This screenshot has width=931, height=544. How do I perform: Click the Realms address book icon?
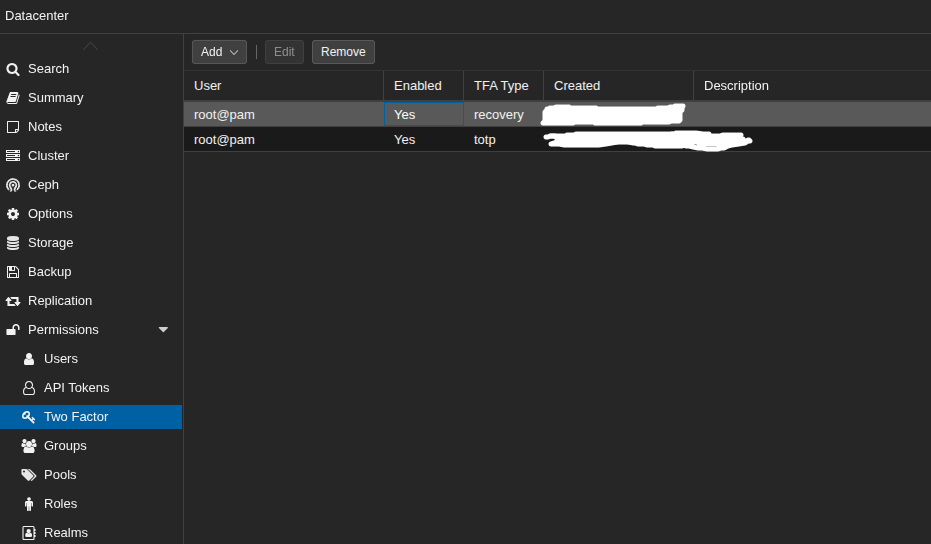[28, 533]
